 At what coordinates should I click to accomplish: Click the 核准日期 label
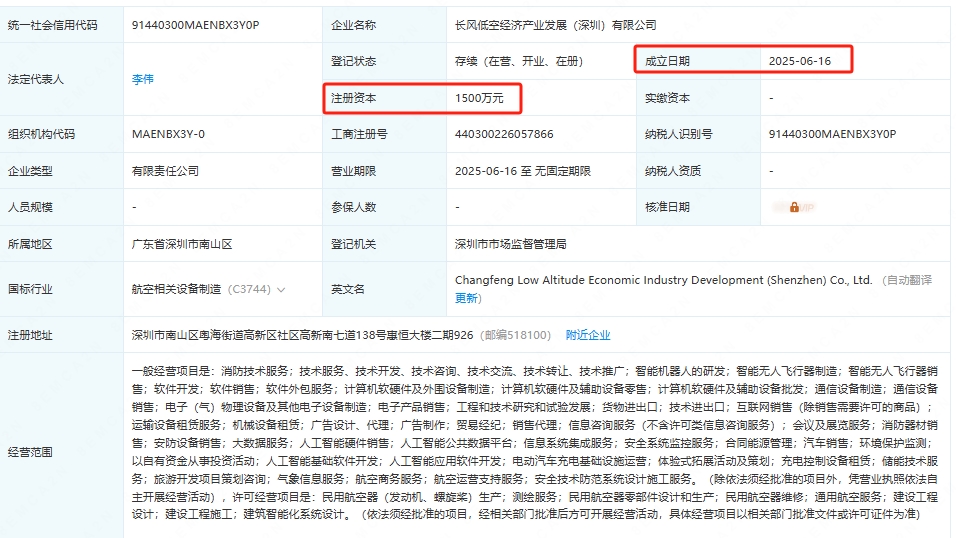(667, 207)
